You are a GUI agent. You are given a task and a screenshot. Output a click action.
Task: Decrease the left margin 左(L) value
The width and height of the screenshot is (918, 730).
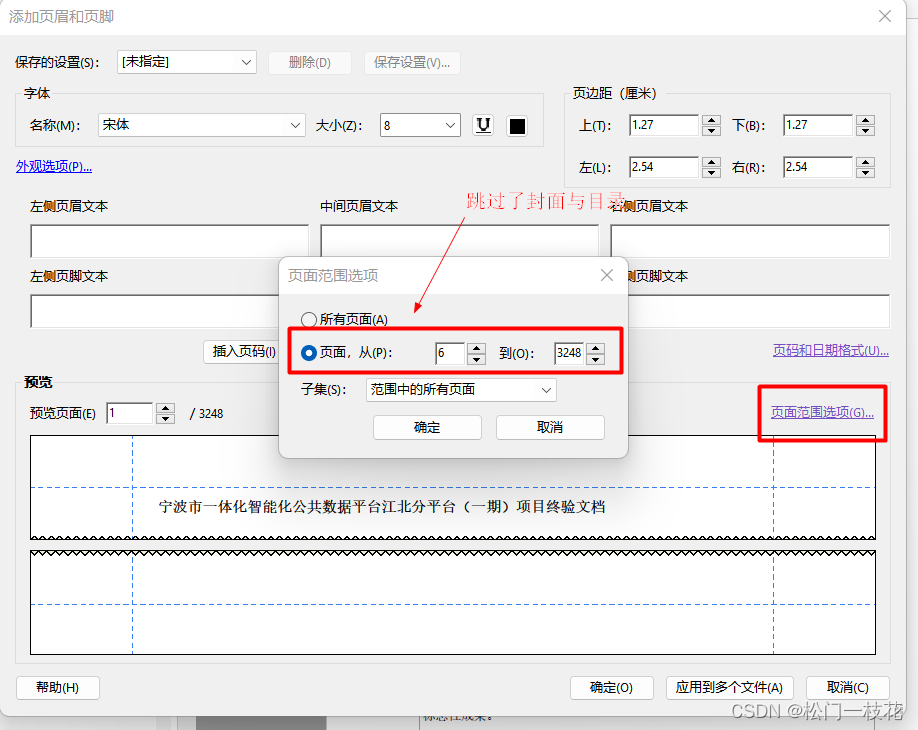point(711,173)
